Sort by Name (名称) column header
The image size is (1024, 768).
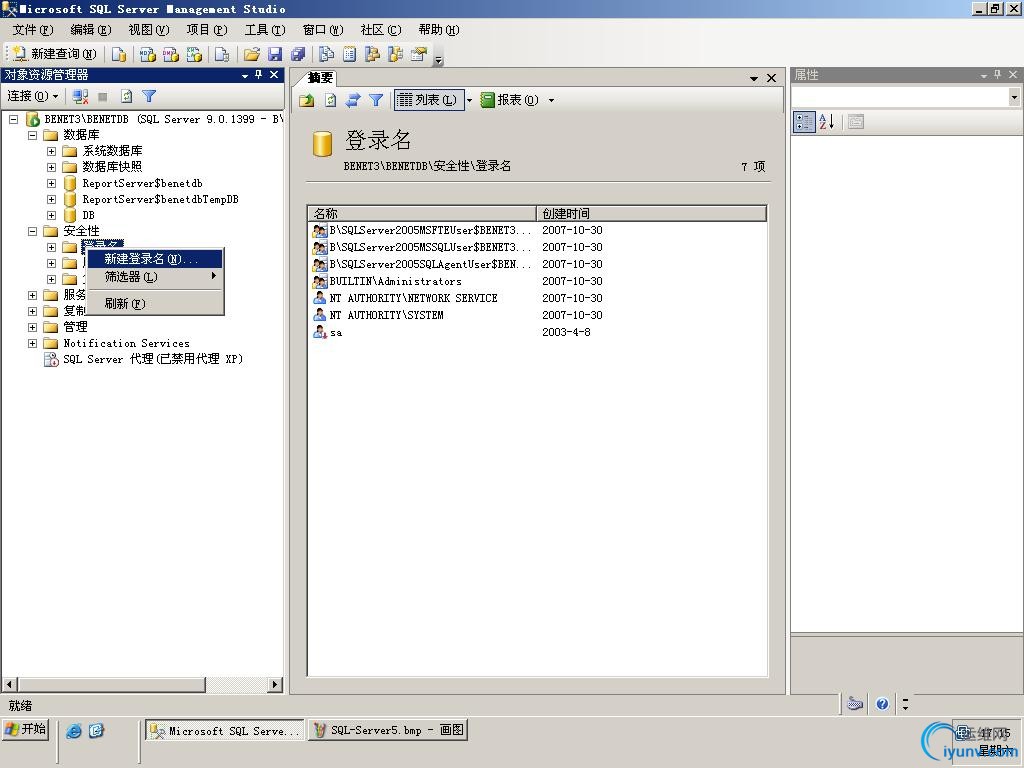click(423, 214)
